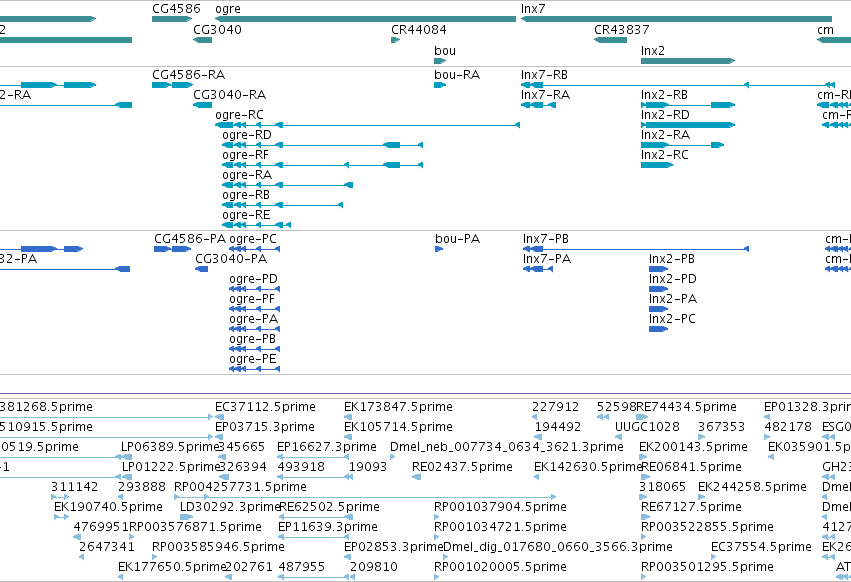Click EST LD30292.3prime
Viewport: 851px width, 582px height.
coord(230,507)
